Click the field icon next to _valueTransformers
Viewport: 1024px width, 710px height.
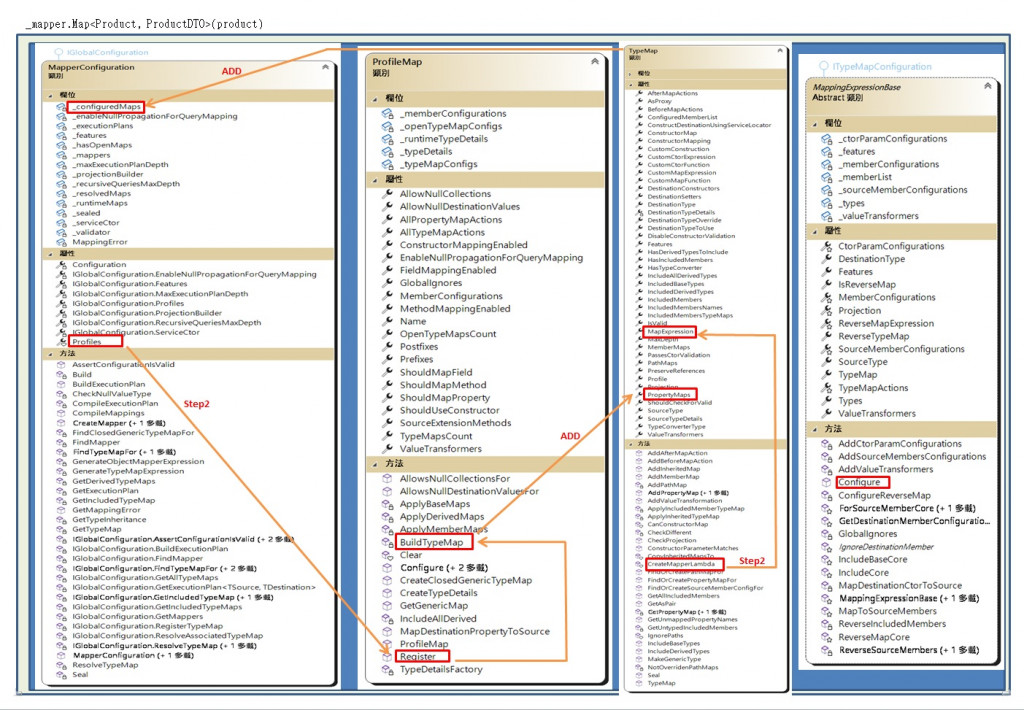tap(827, 216)
